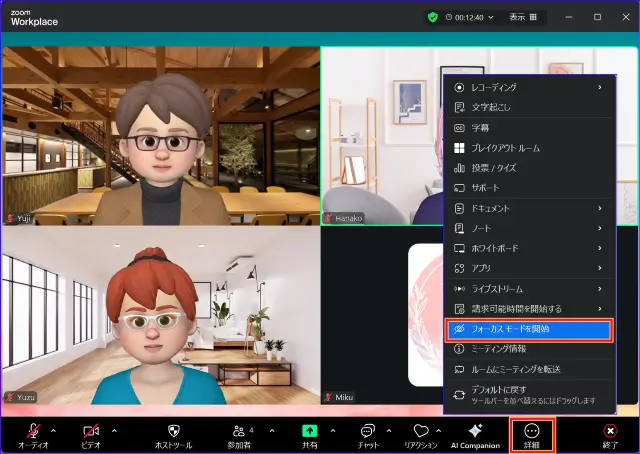Maximize the Zoom meeting window

click(597, 17)
